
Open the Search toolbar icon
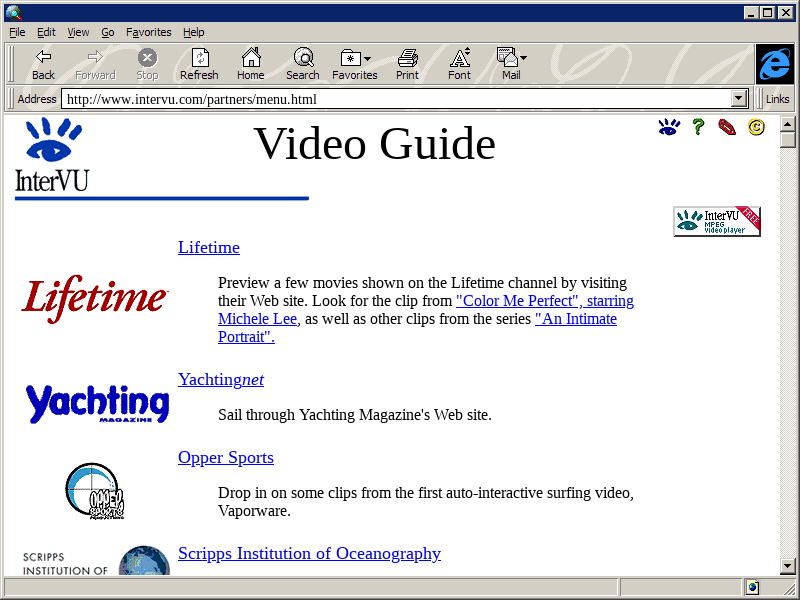click(x=302, y=64)
